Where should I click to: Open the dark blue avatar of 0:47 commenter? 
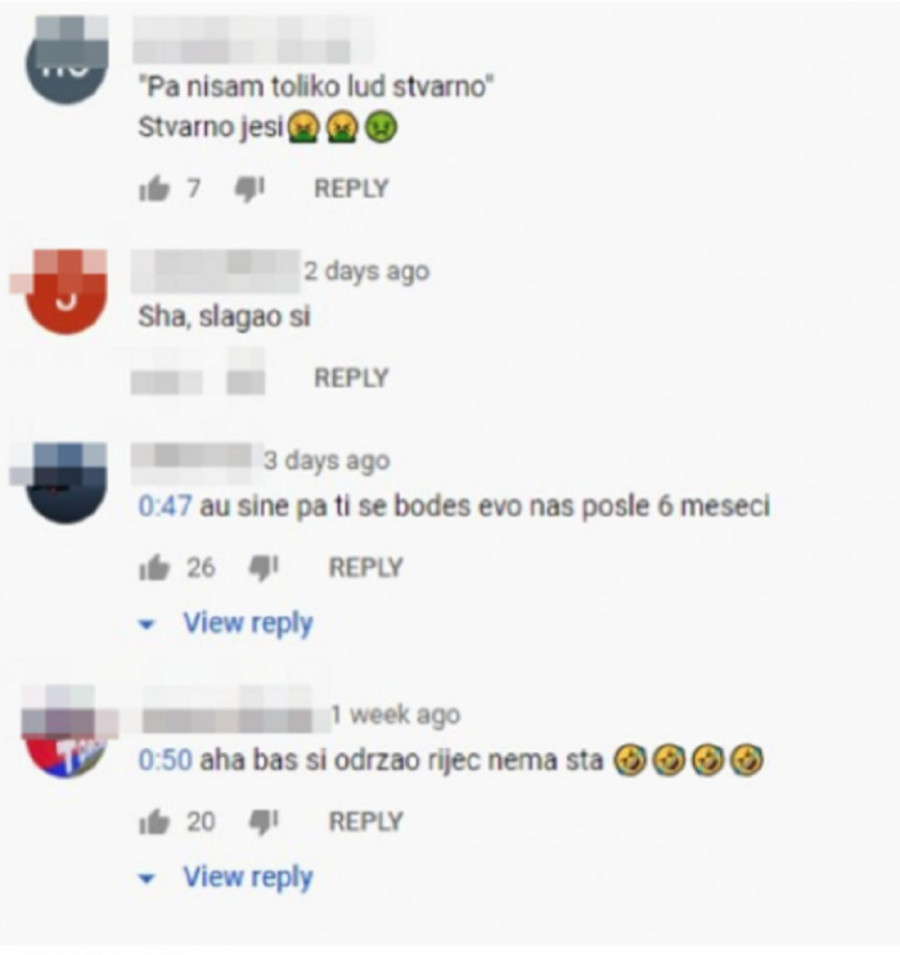66,482
